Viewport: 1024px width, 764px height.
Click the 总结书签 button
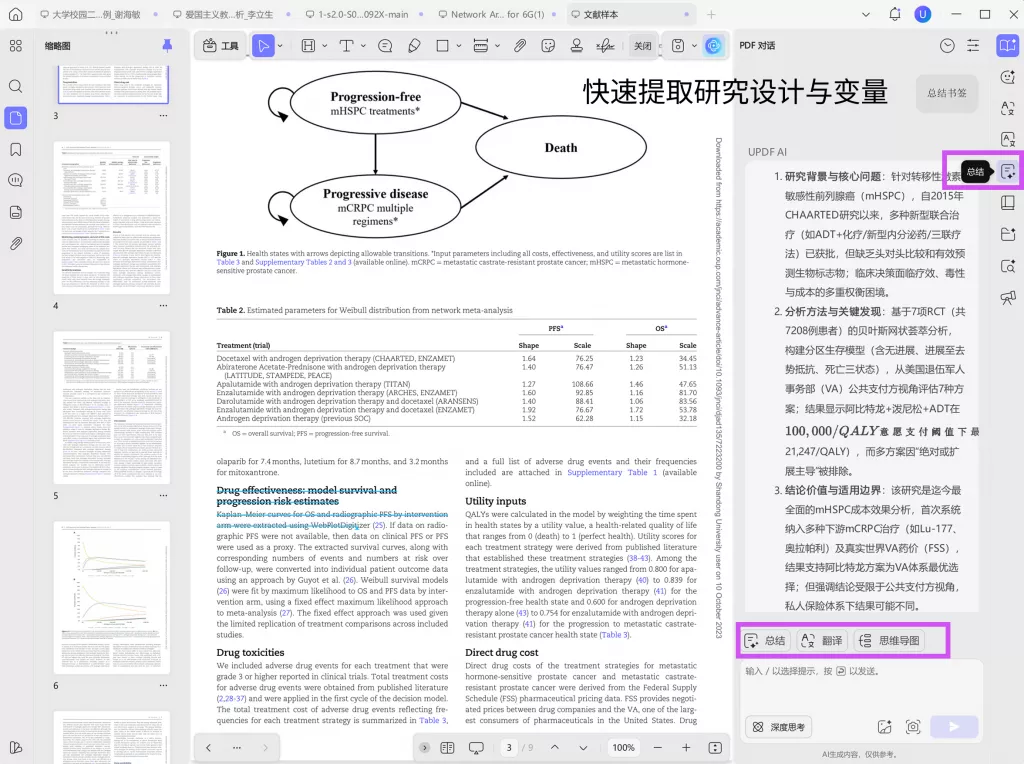coord(946,93)
